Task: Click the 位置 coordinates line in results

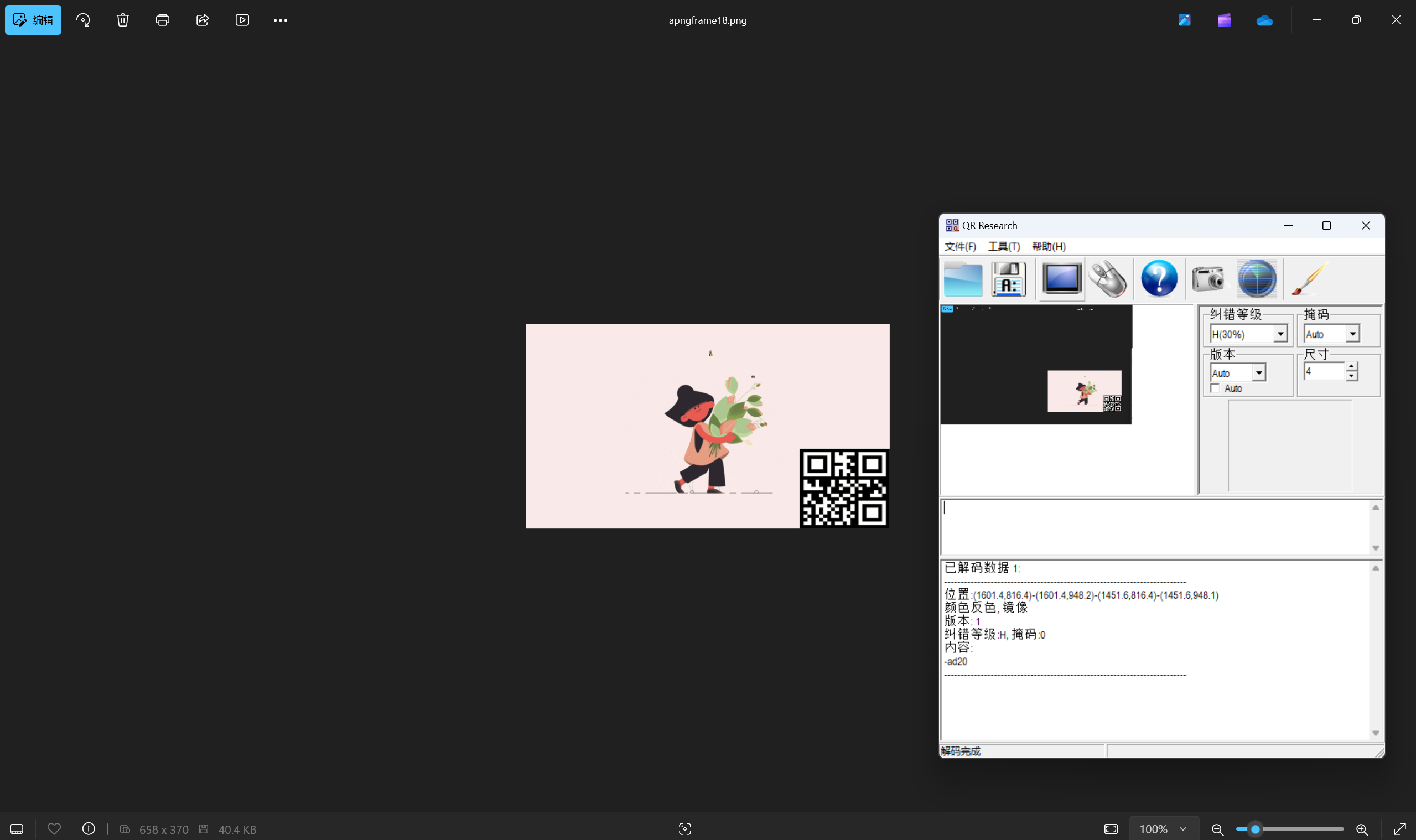Action: pos(1082,595)
